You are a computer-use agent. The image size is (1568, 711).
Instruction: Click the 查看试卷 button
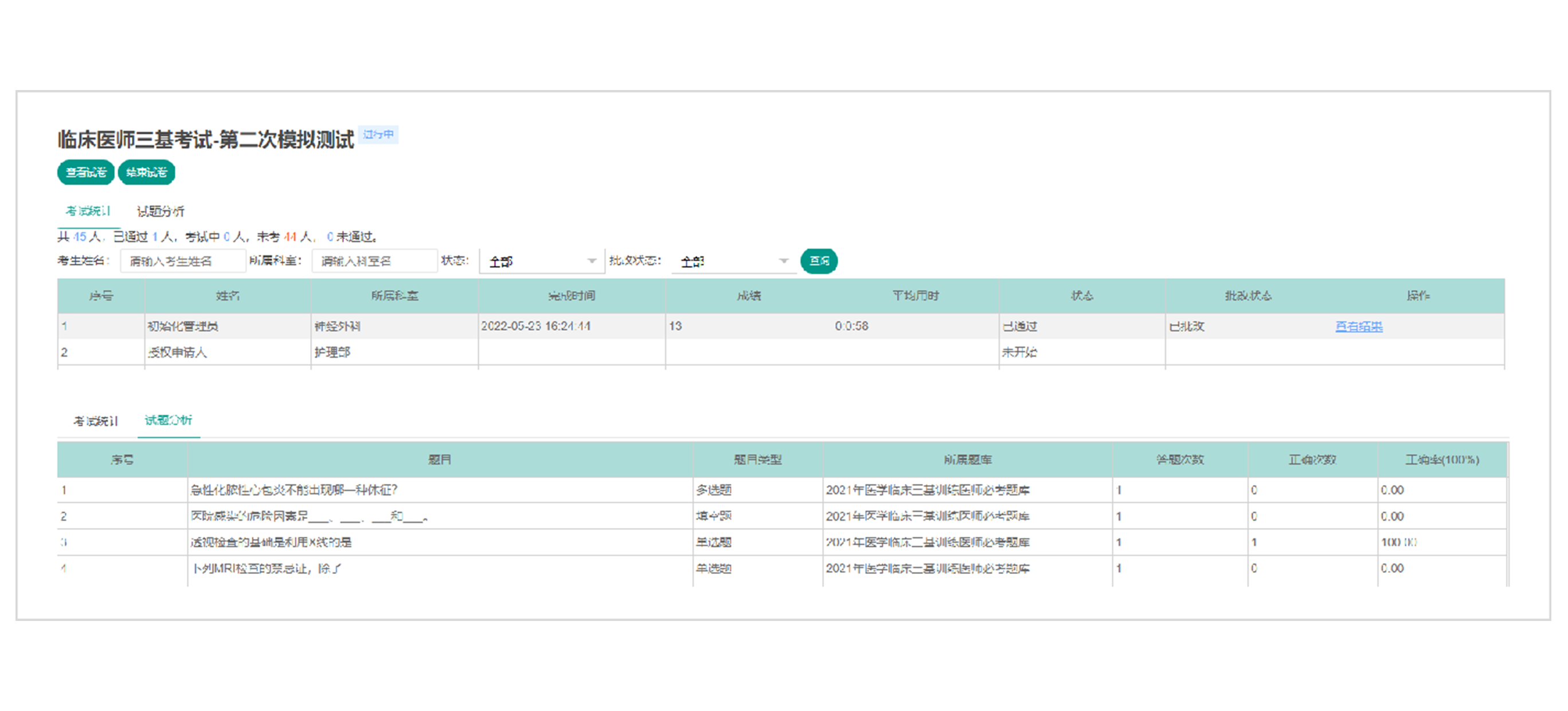tap(85, 172)
